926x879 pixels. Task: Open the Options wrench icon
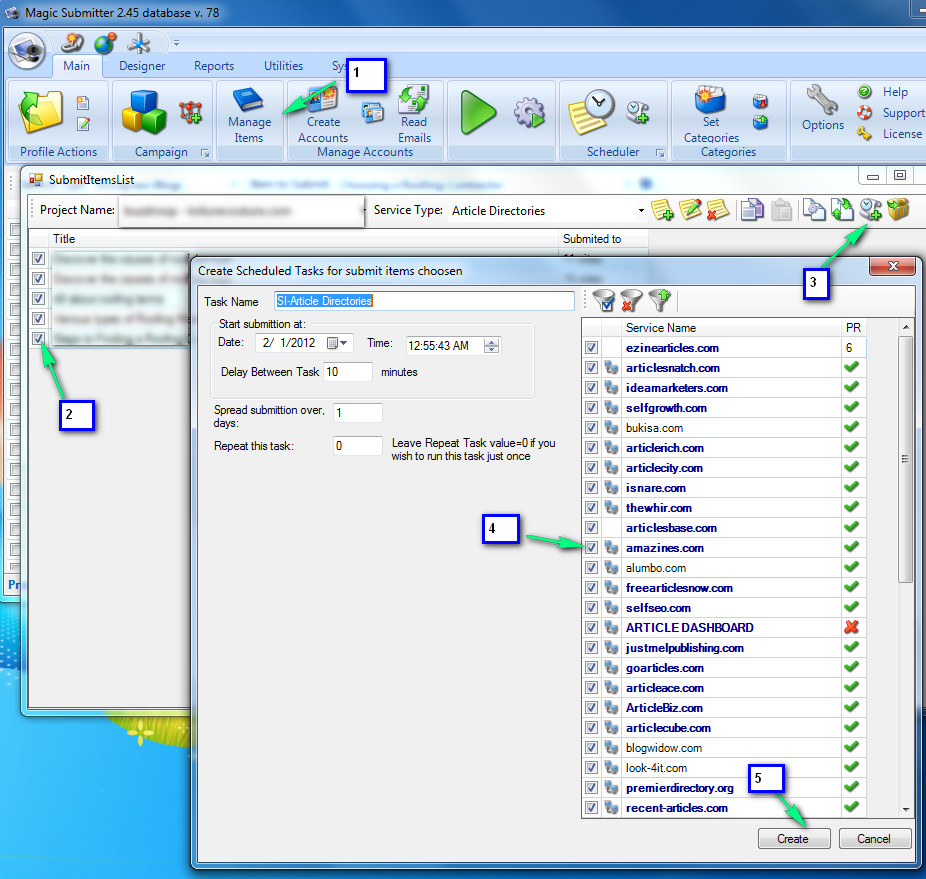[822, 99]
